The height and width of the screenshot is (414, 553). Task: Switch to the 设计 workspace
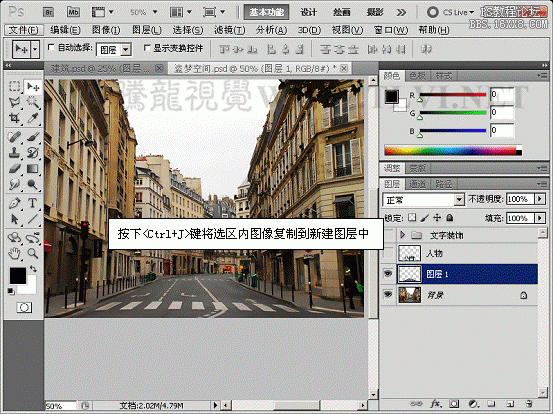click(x=308, y=12)
